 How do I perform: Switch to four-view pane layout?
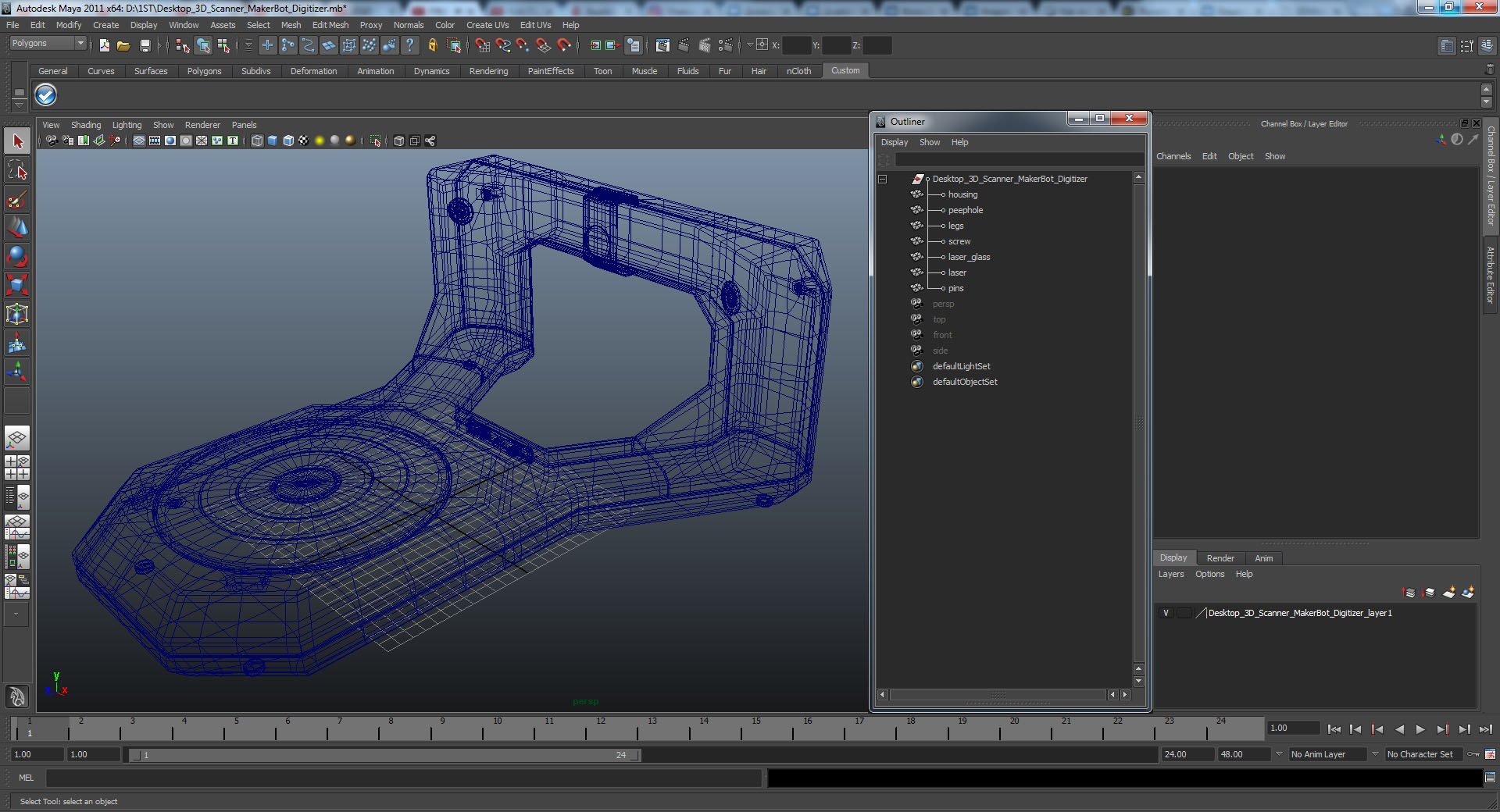click(17, 467)
